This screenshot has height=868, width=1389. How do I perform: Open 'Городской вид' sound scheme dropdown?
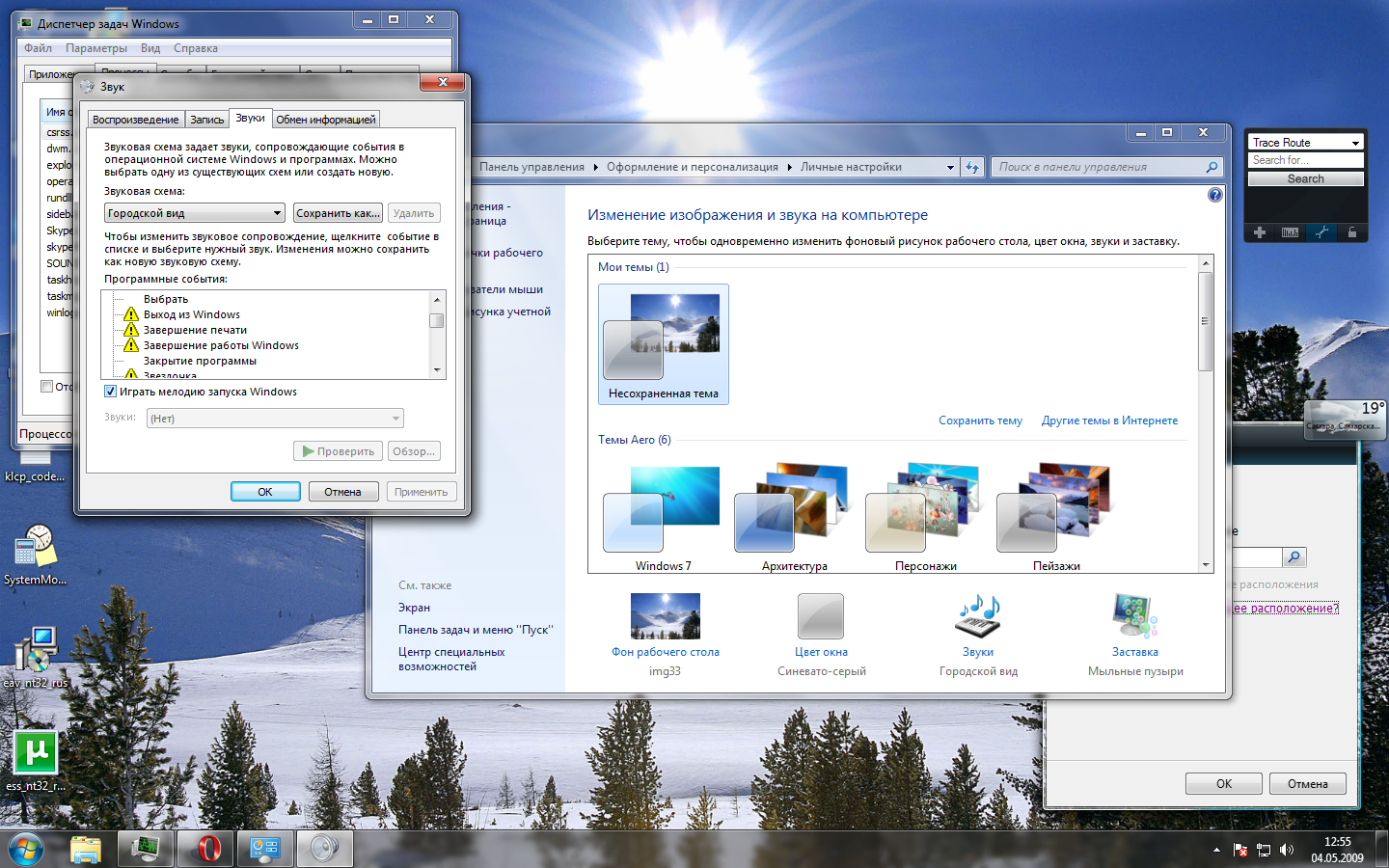pos(194,213)
